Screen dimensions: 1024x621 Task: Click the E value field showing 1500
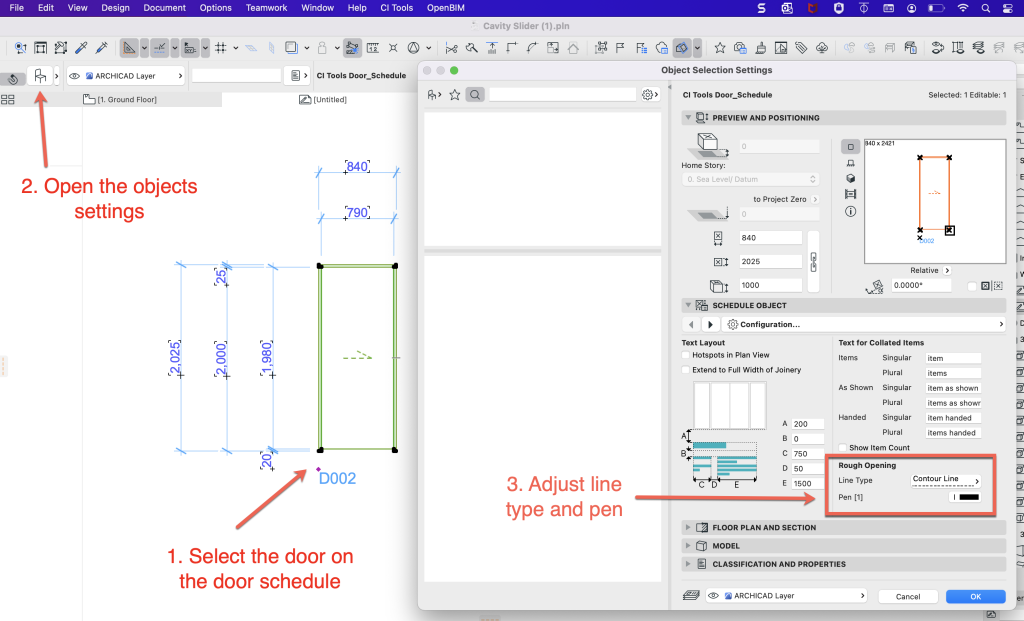(807, 483)
